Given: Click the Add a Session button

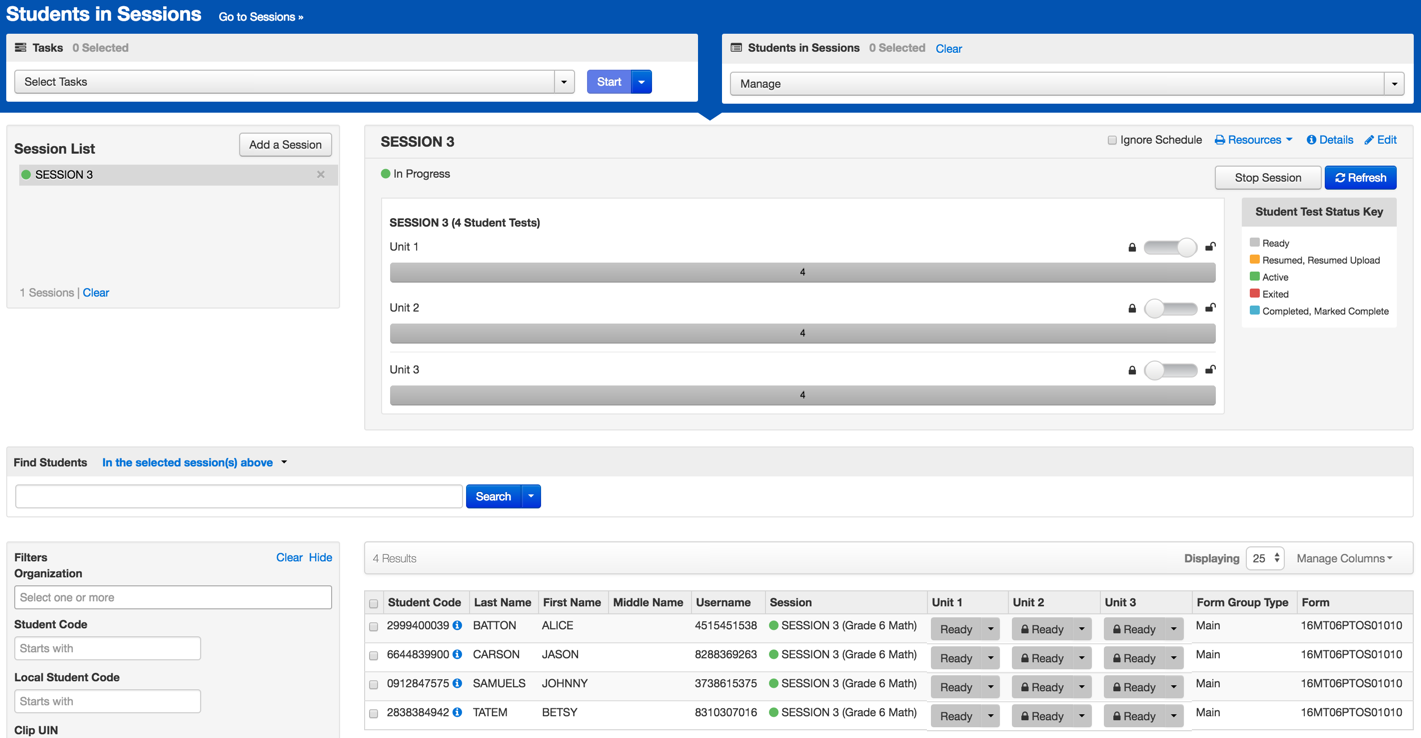Looking at the screenshot, I should click(285, 145).
